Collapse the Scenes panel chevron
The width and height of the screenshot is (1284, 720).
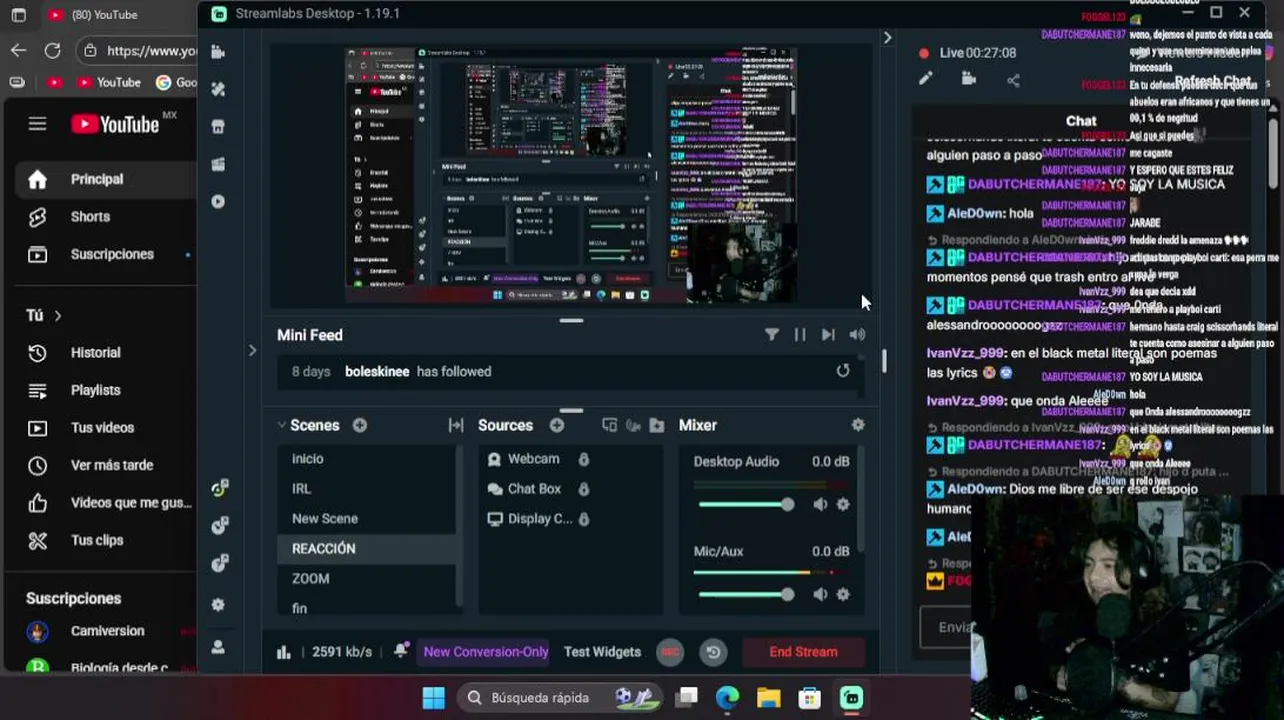(x=281, y=425)
